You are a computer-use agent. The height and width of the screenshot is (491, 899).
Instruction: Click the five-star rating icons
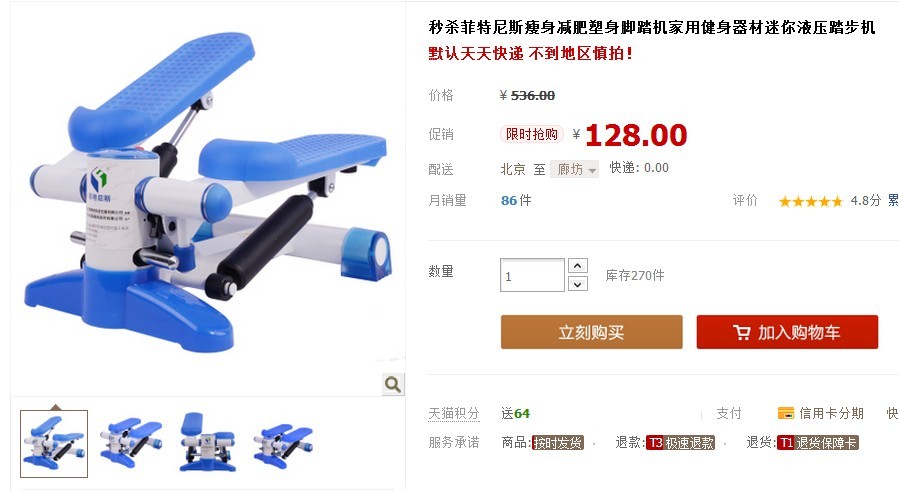811,201
